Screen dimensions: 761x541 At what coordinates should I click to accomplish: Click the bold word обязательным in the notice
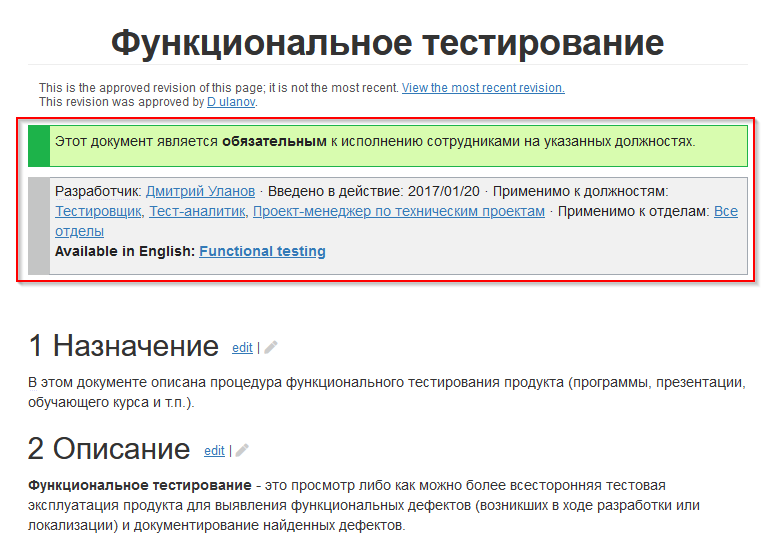click(x=274, y=142)
